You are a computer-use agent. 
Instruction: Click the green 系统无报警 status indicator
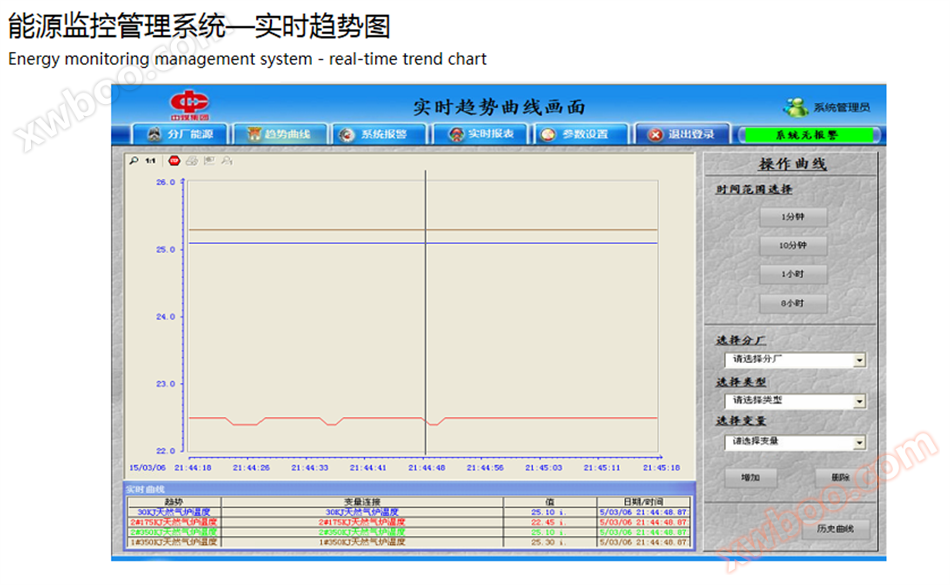click(808, 134)
